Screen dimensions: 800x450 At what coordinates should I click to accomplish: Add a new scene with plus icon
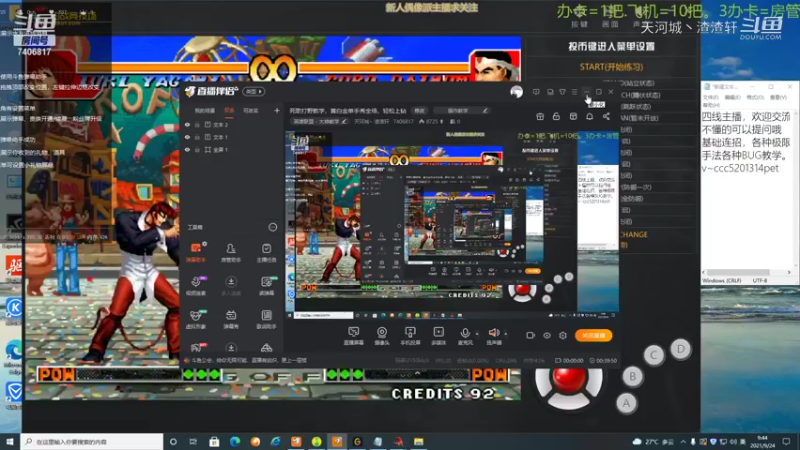277,110
